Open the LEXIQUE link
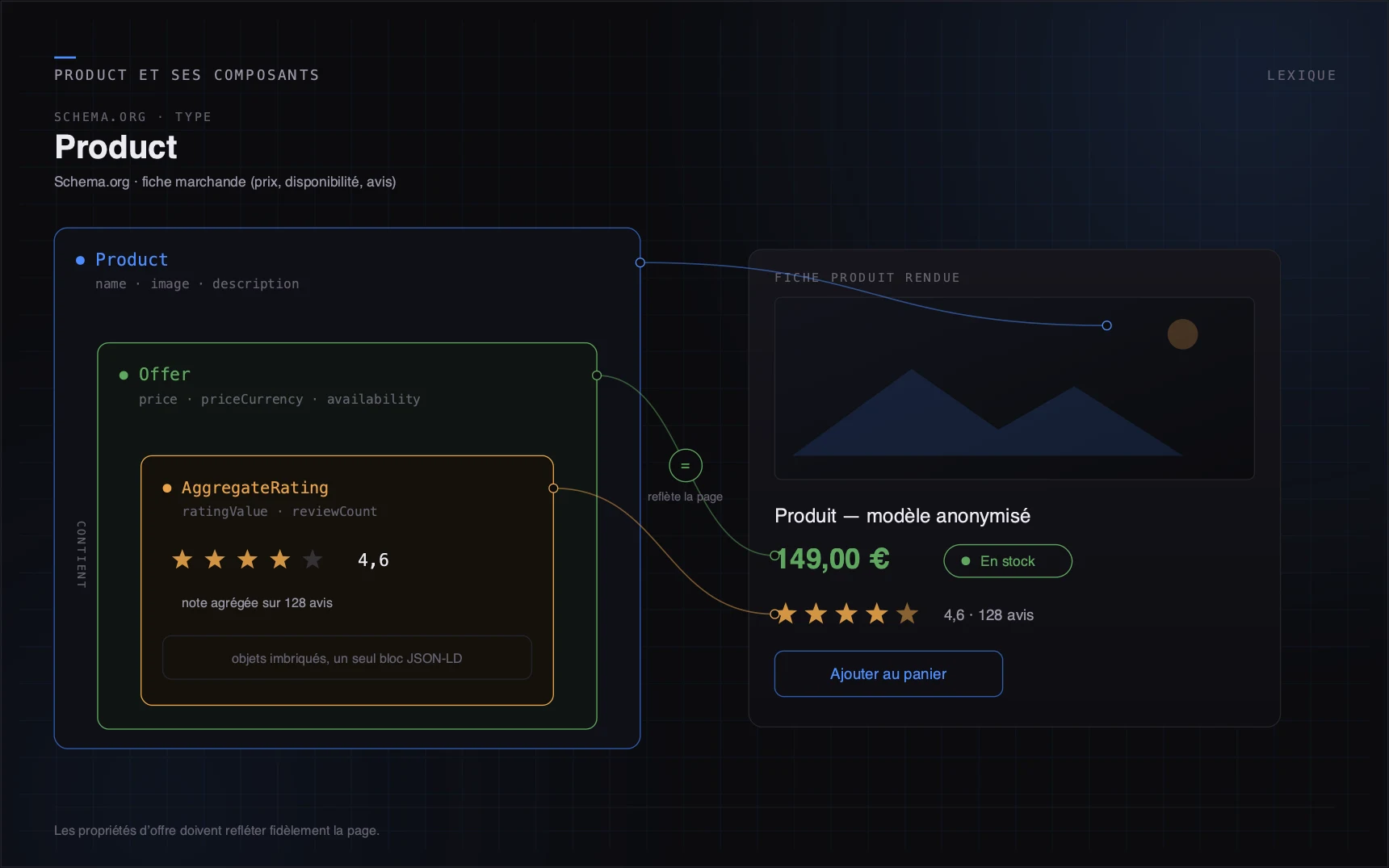 pyautogui.click(x=1301, y=75)
